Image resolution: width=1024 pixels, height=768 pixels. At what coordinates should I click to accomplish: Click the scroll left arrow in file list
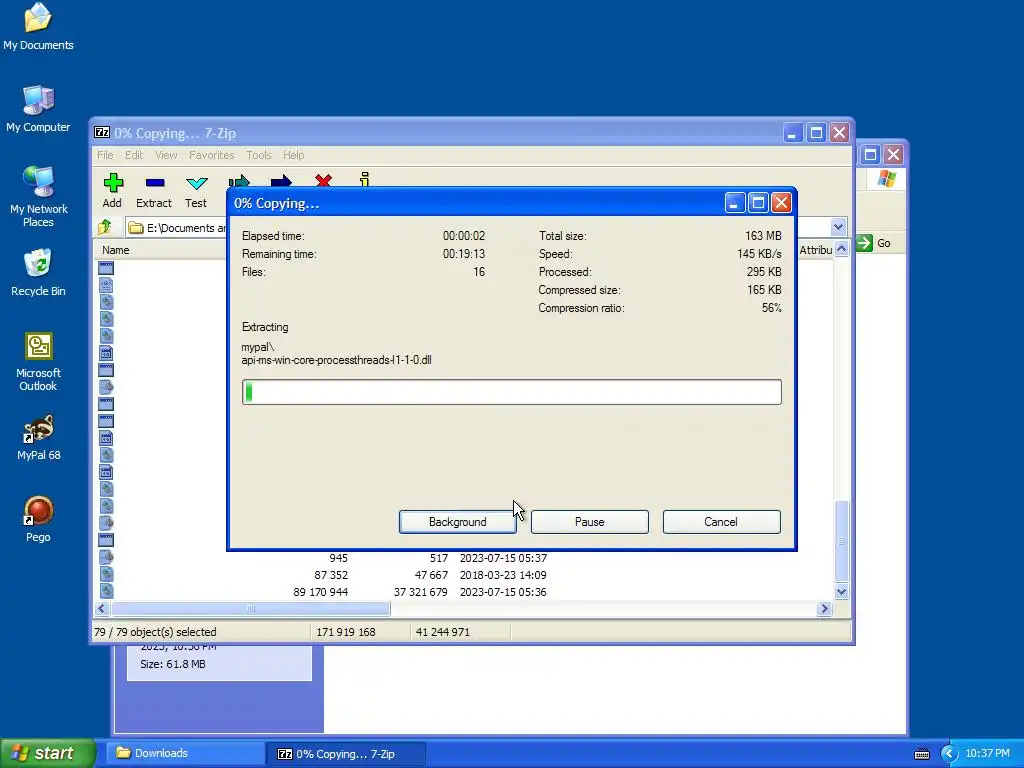tap(101, 609)
